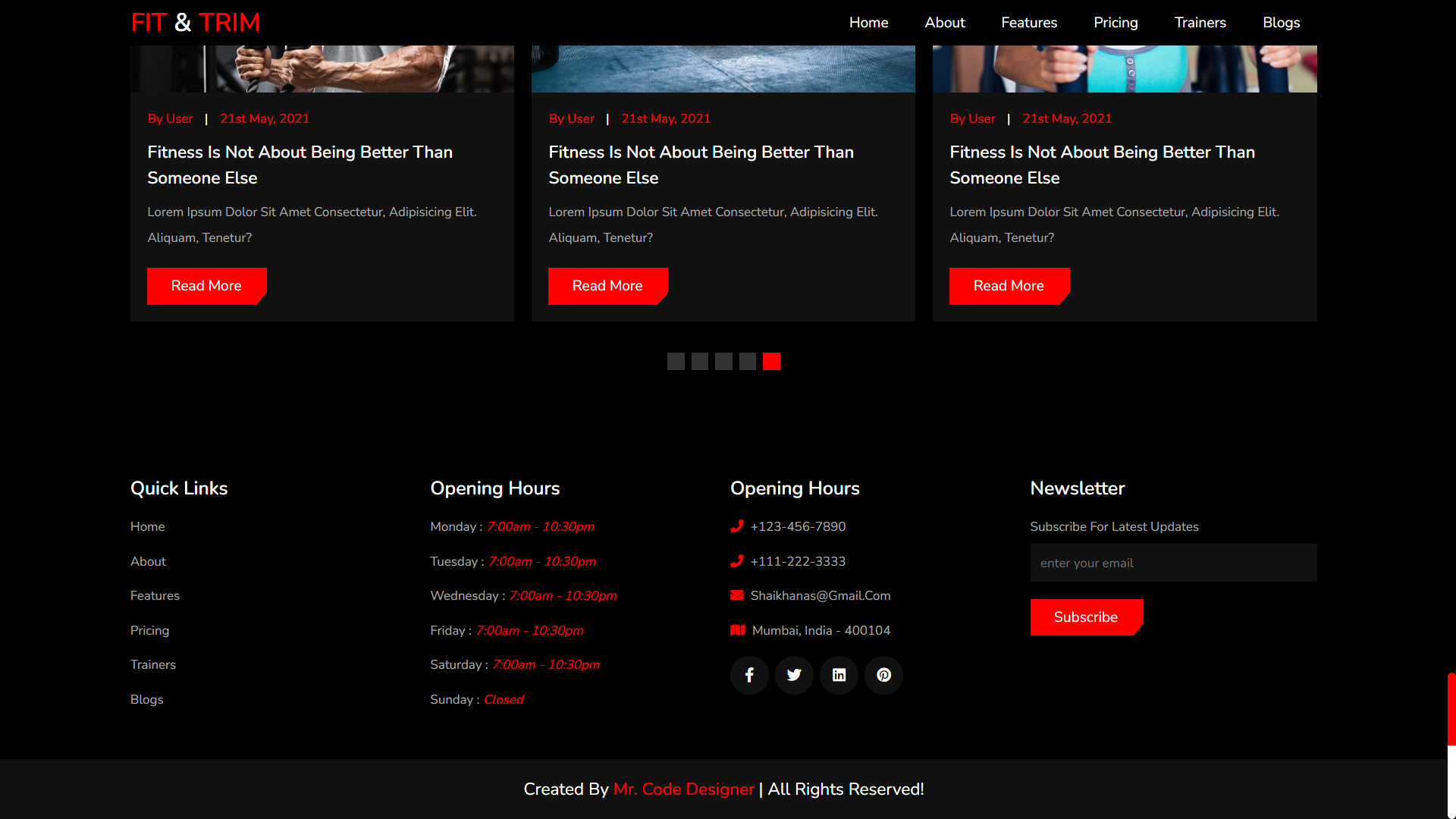Open the Trainers navigation menu item
The width and height of the screenshot is (1456, 819).
coord(1200,23)
